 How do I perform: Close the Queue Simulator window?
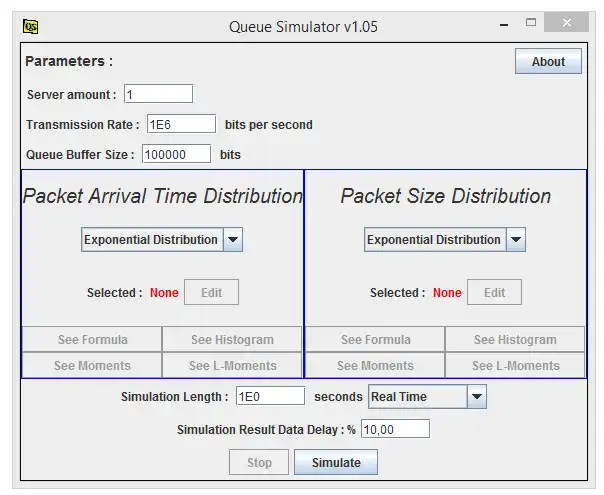(567, 22)
